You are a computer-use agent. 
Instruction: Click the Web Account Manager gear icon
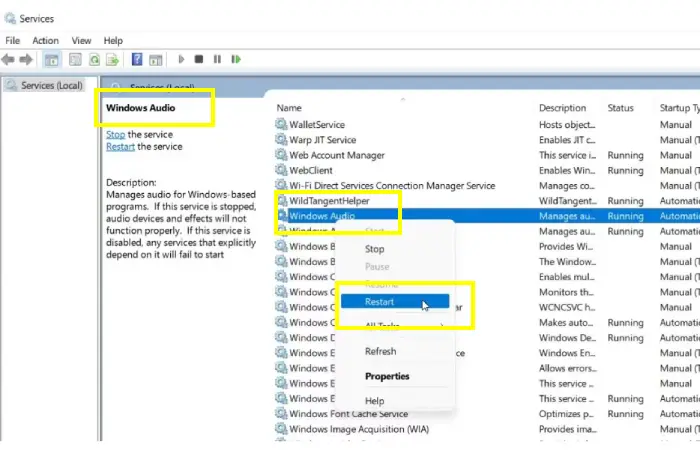(x=281, y=155)
